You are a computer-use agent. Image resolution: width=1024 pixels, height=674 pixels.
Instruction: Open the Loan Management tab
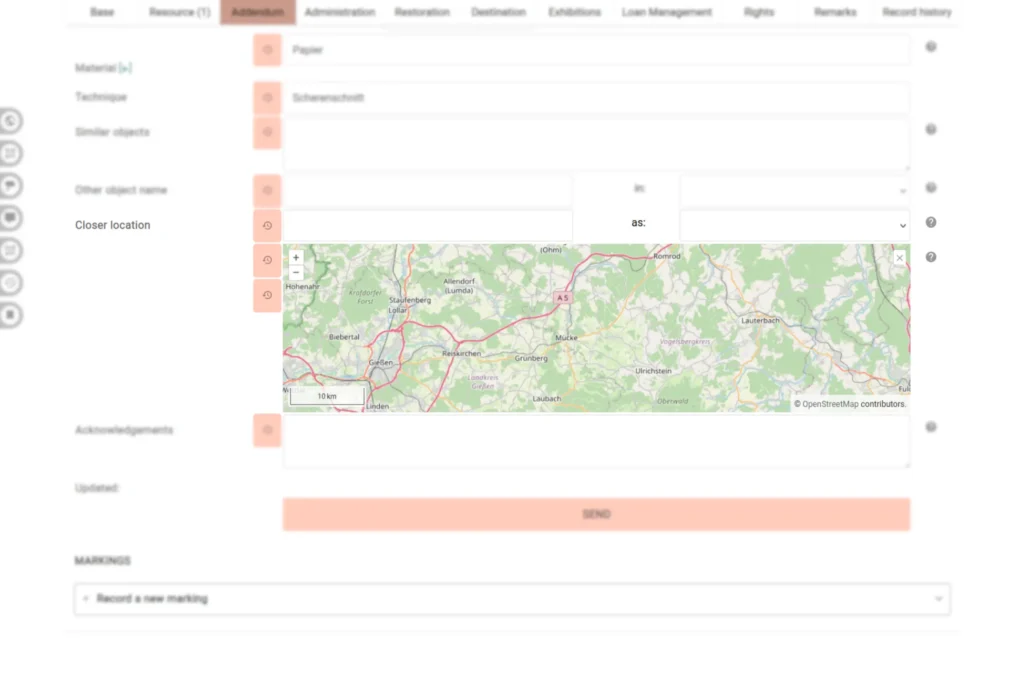pyautogui.click(x=667, y=12)
